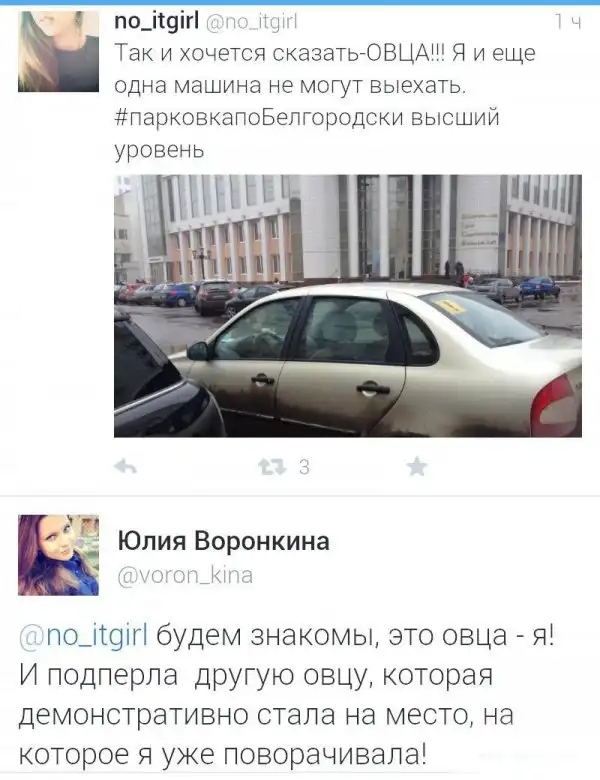600x780 pixels.
Task: Click the beige sedan in the photo
Action: pyautogui.click(x=378, y=361)
